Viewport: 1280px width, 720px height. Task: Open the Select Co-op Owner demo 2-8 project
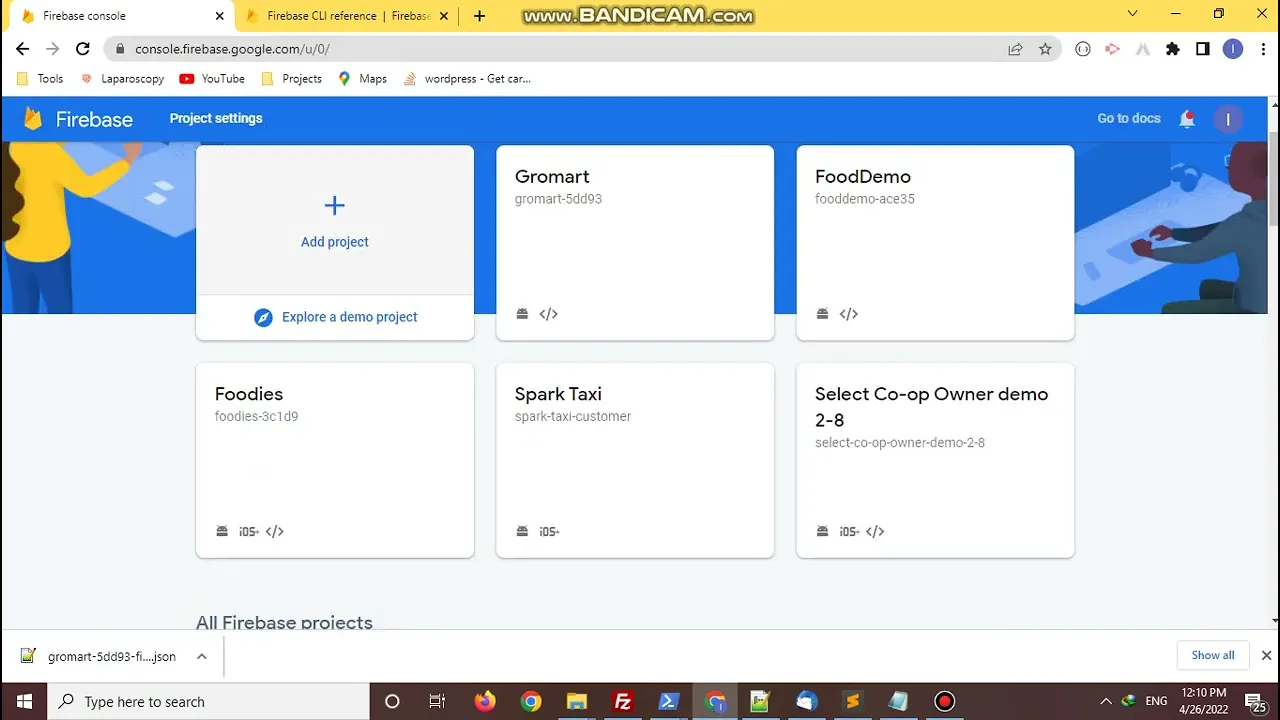pos(935,460)
